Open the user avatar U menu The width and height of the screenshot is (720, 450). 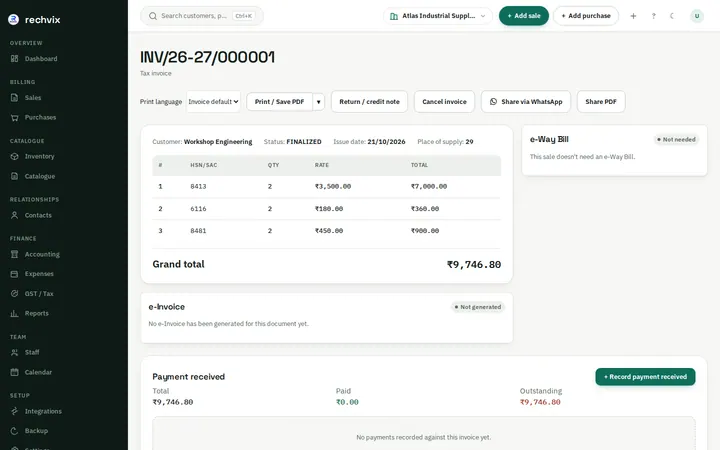pyautogui.click(x=697, y=16)
